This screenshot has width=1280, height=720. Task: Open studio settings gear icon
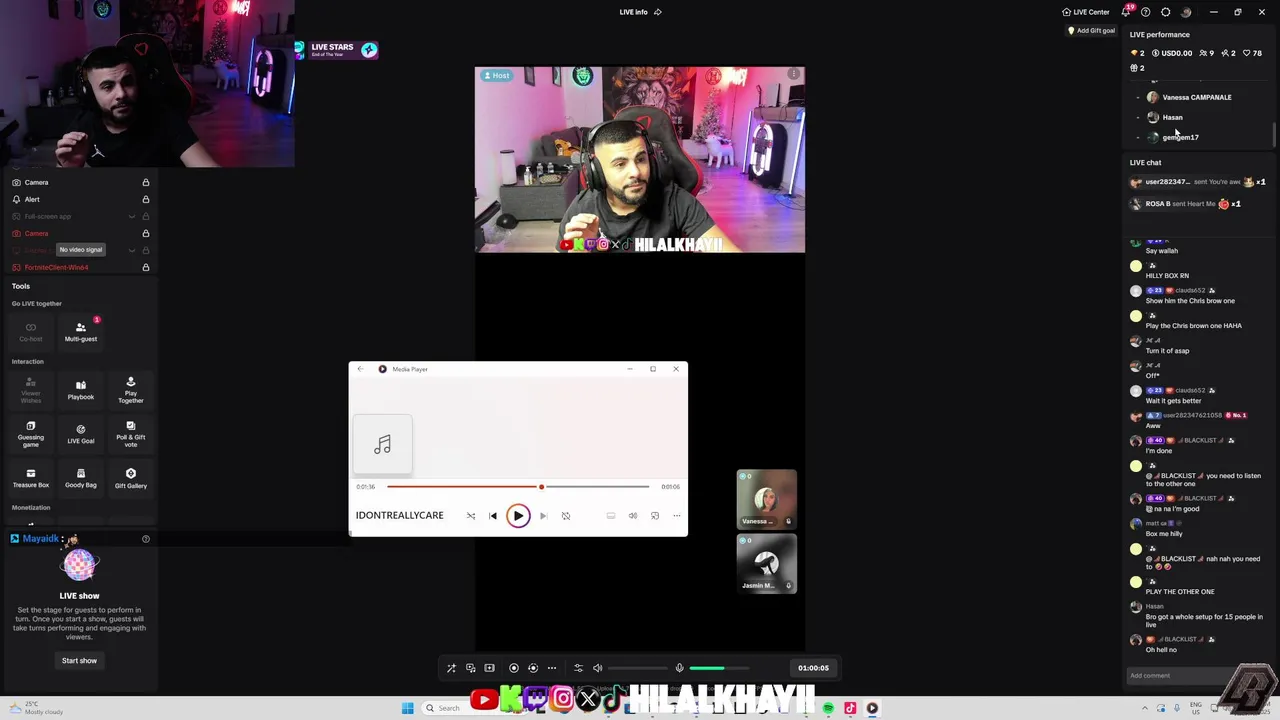(x=1166, y=12)
